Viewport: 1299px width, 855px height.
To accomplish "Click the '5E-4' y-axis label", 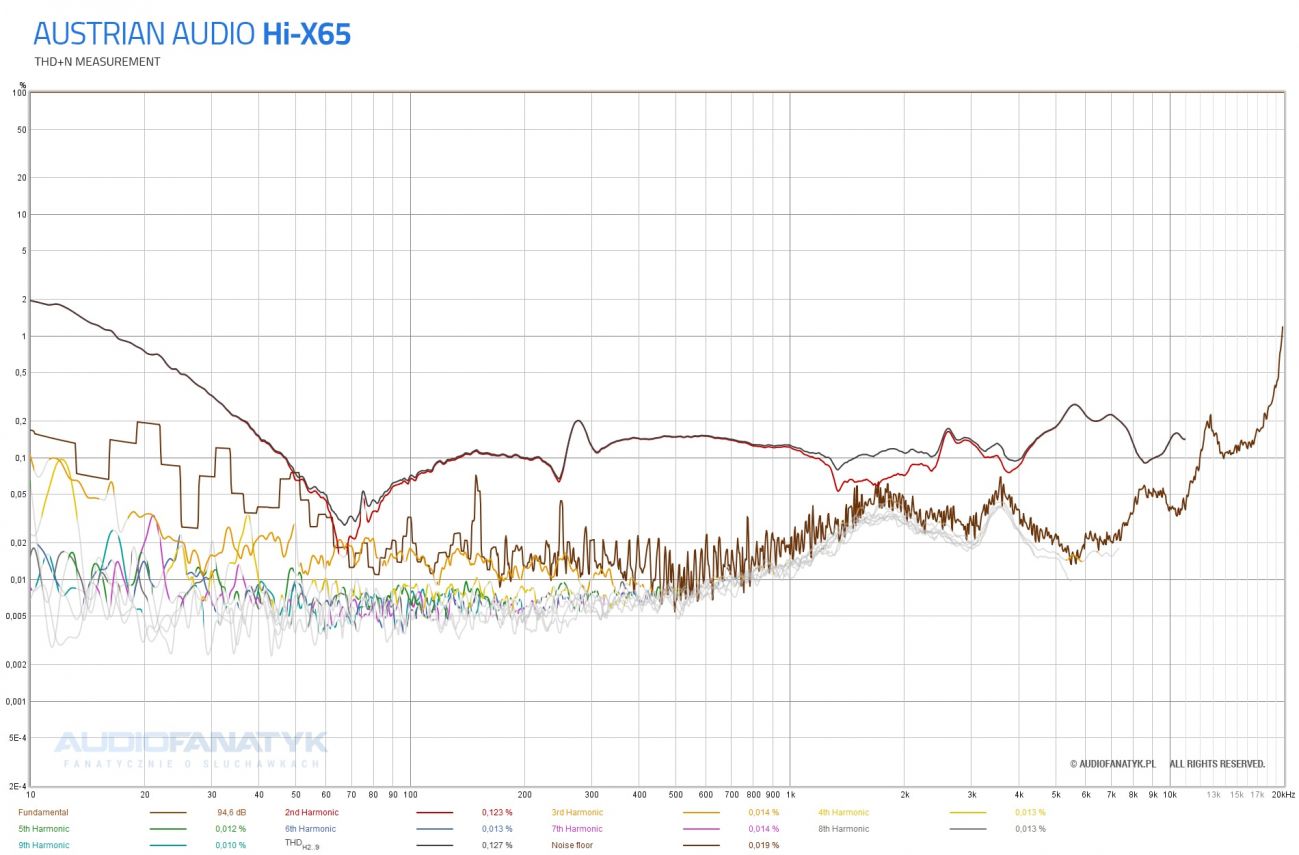I will coord(17,738).
